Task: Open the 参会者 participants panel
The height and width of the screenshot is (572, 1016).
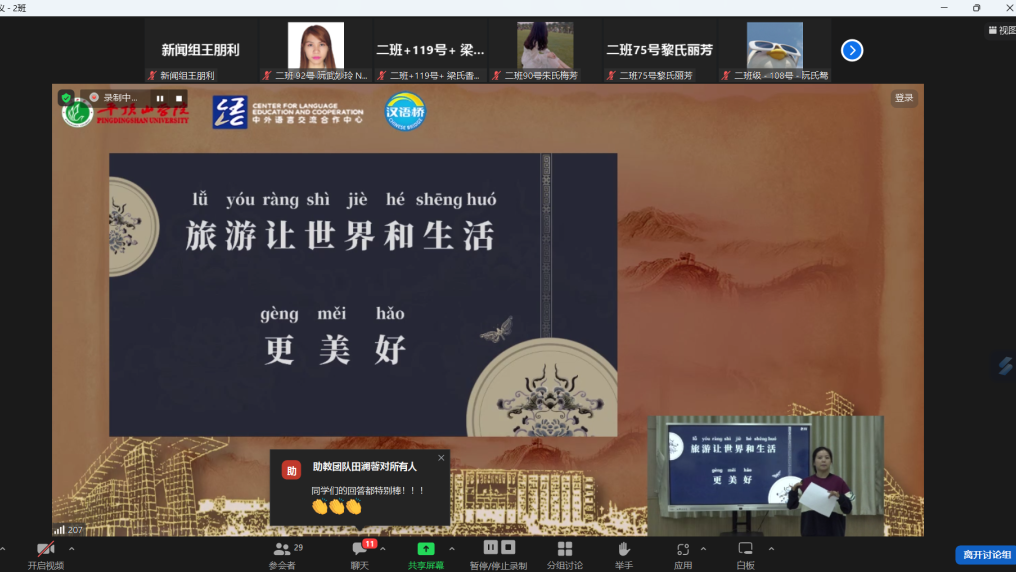Action: (282, 549)
